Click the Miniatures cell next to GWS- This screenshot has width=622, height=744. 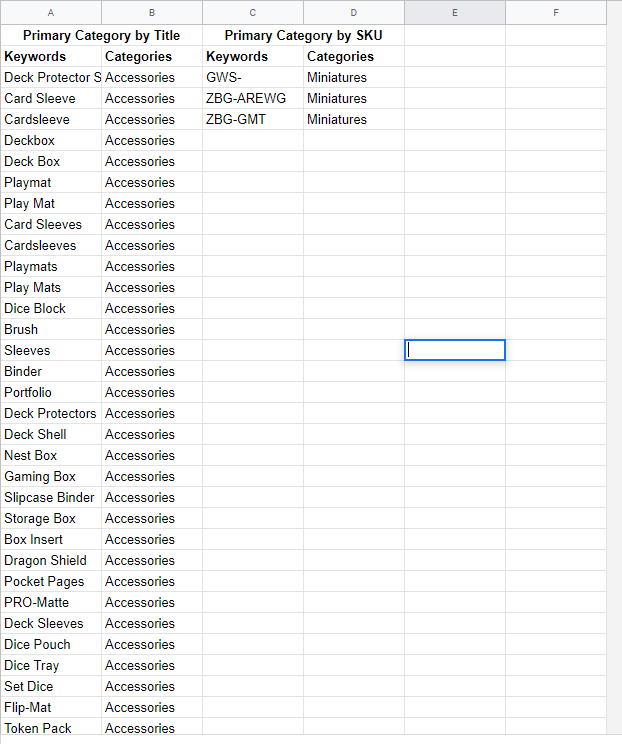point(354,77)
